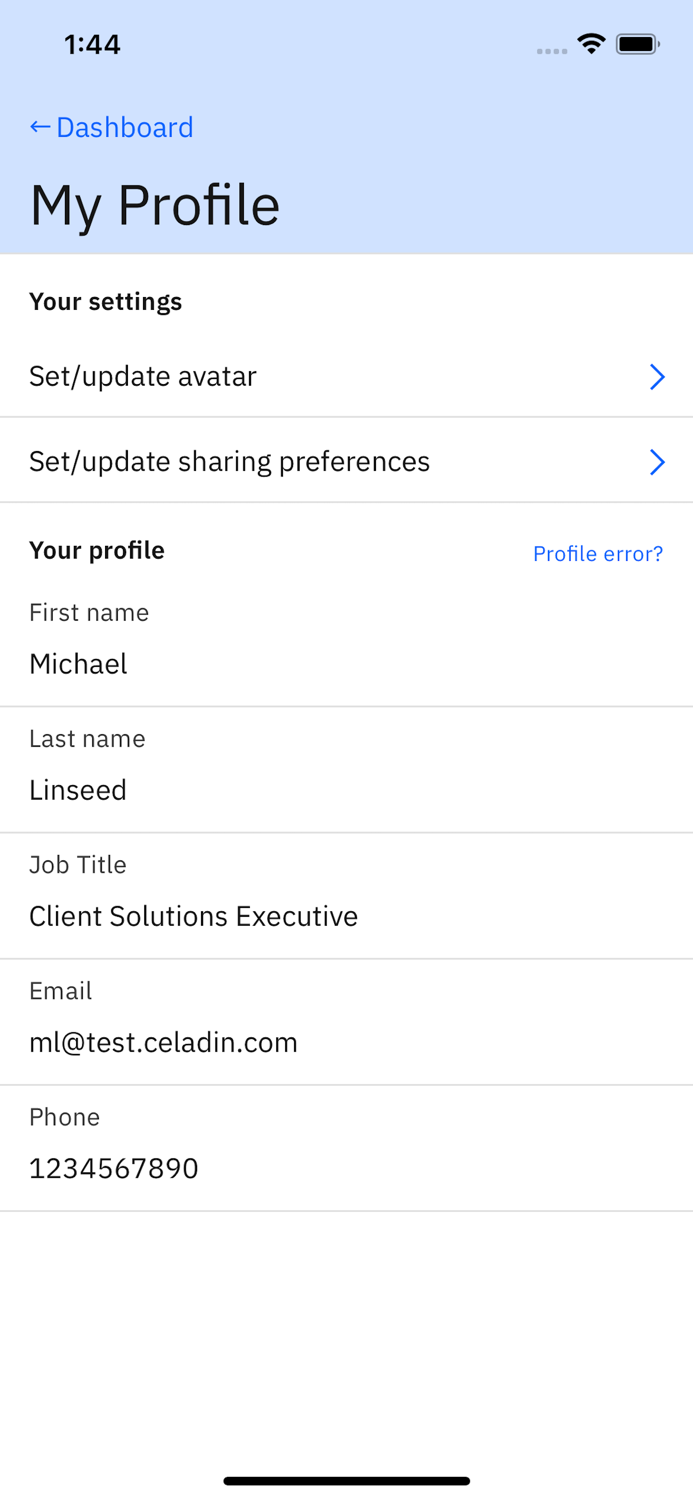693x1500 pixels.
Task: Tap the back arrow icon beside Dashboard
Action: pos(40,127)
